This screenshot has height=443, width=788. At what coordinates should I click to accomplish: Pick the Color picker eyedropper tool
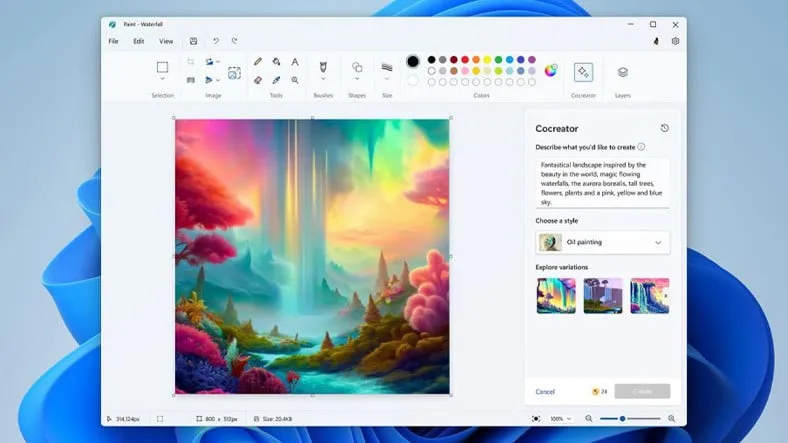point(276,80)
